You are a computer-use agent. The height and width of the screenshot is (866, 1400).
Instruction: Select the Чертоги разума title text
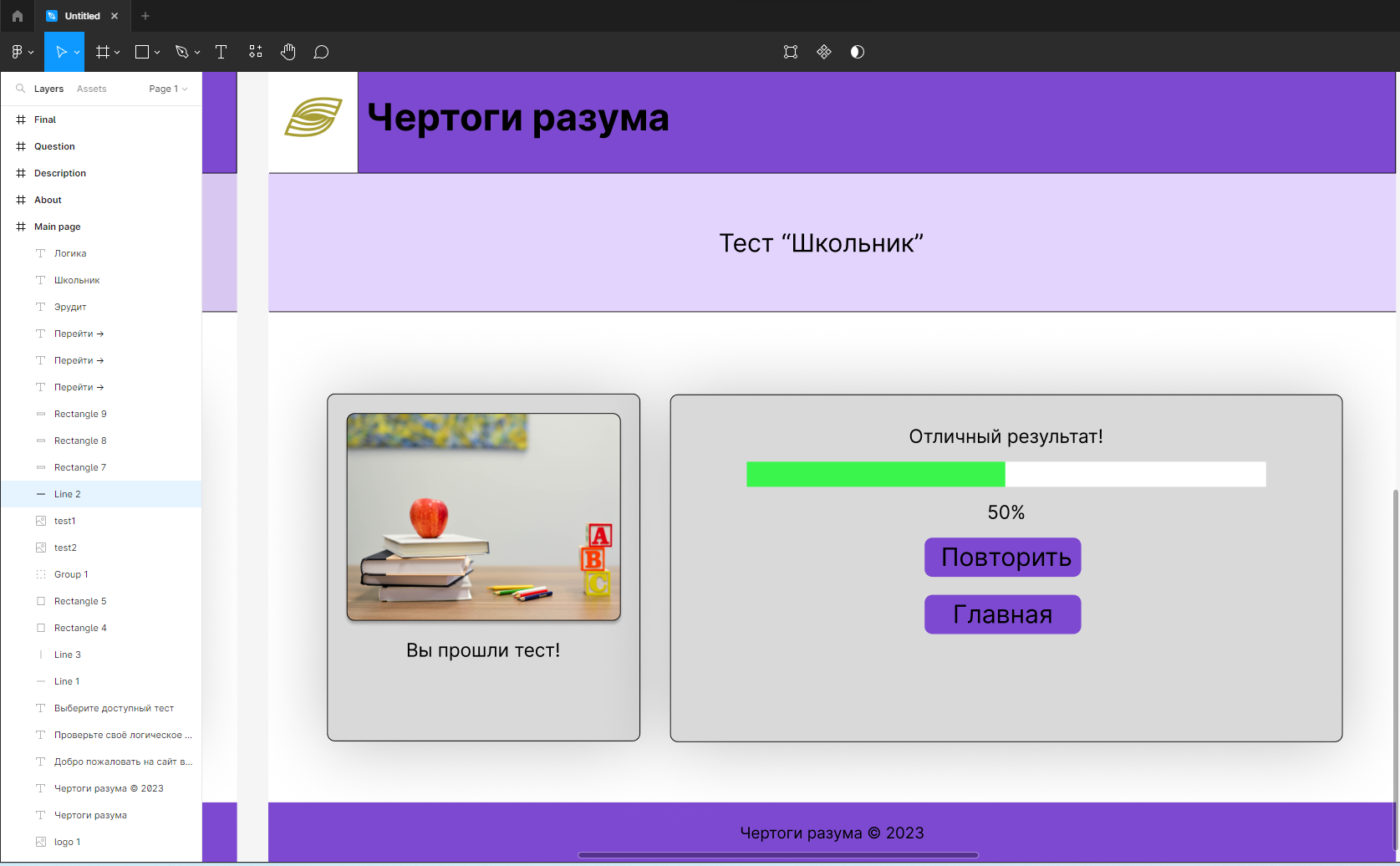518,117
